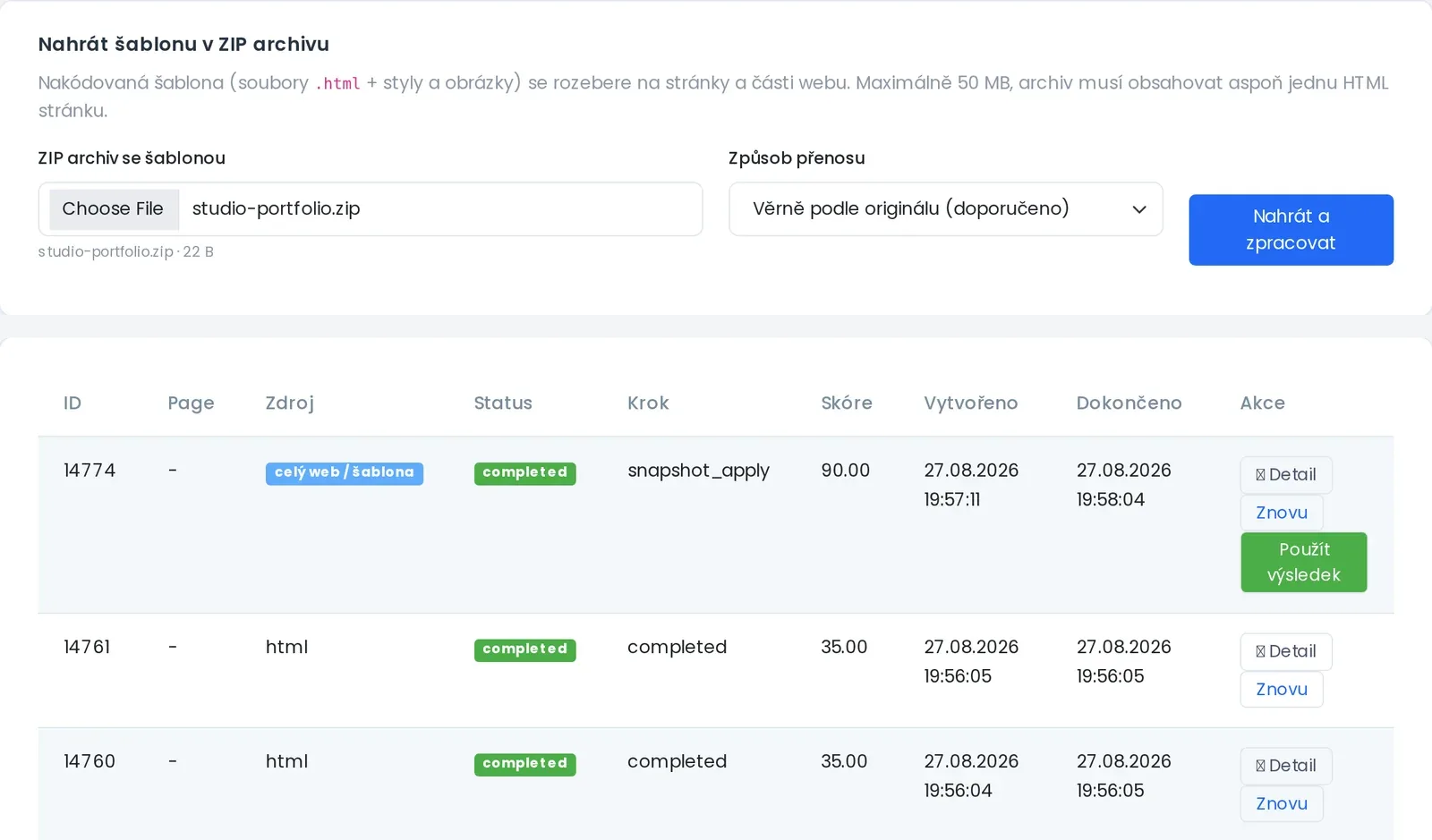
Task: Click the Page column header
Action: pyautogui.click(x=191, y=403)
